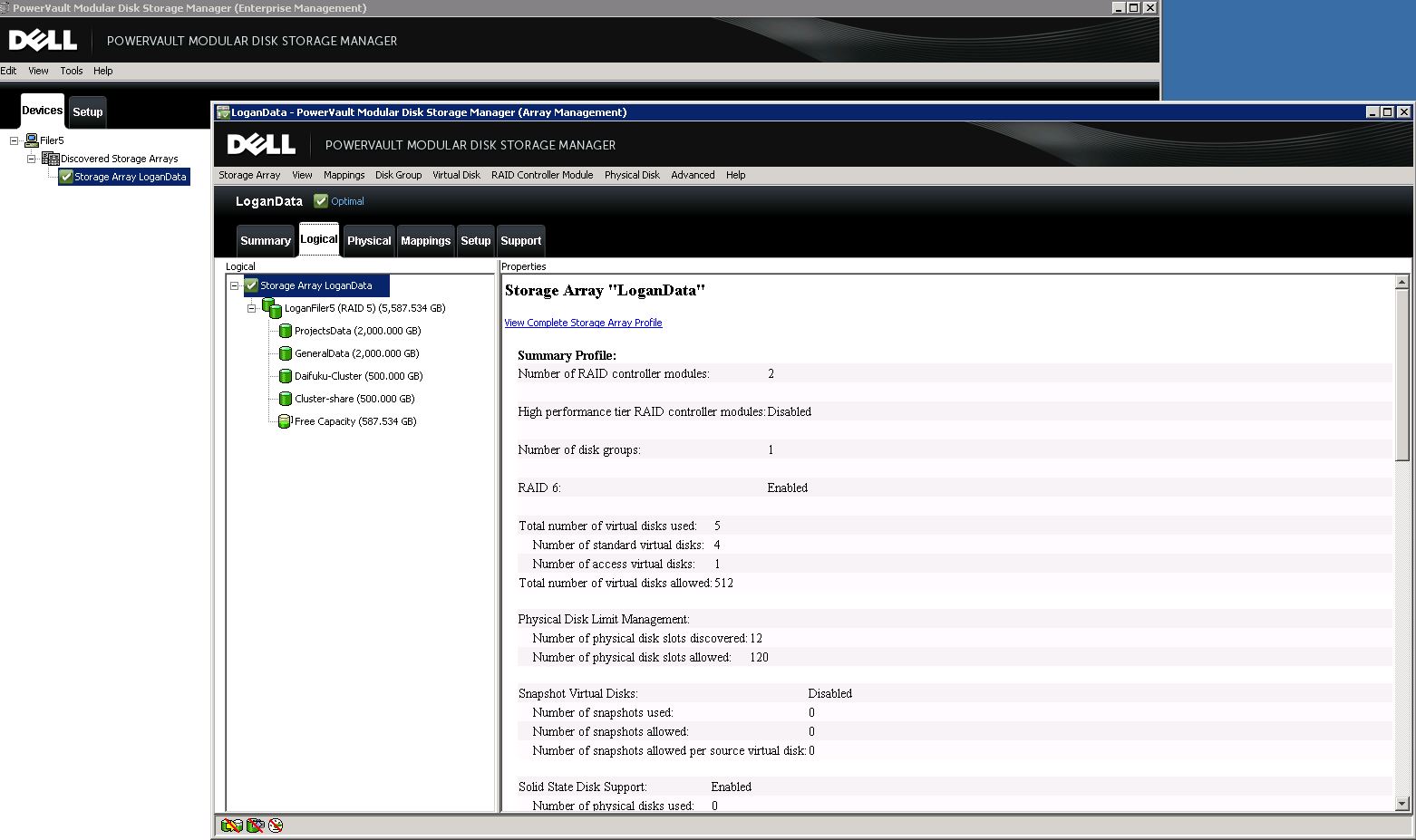Viewport: 1416px width, 840px height.
Task: Open the Help menu in Array Management window
Action: click(x=735, y=175)
